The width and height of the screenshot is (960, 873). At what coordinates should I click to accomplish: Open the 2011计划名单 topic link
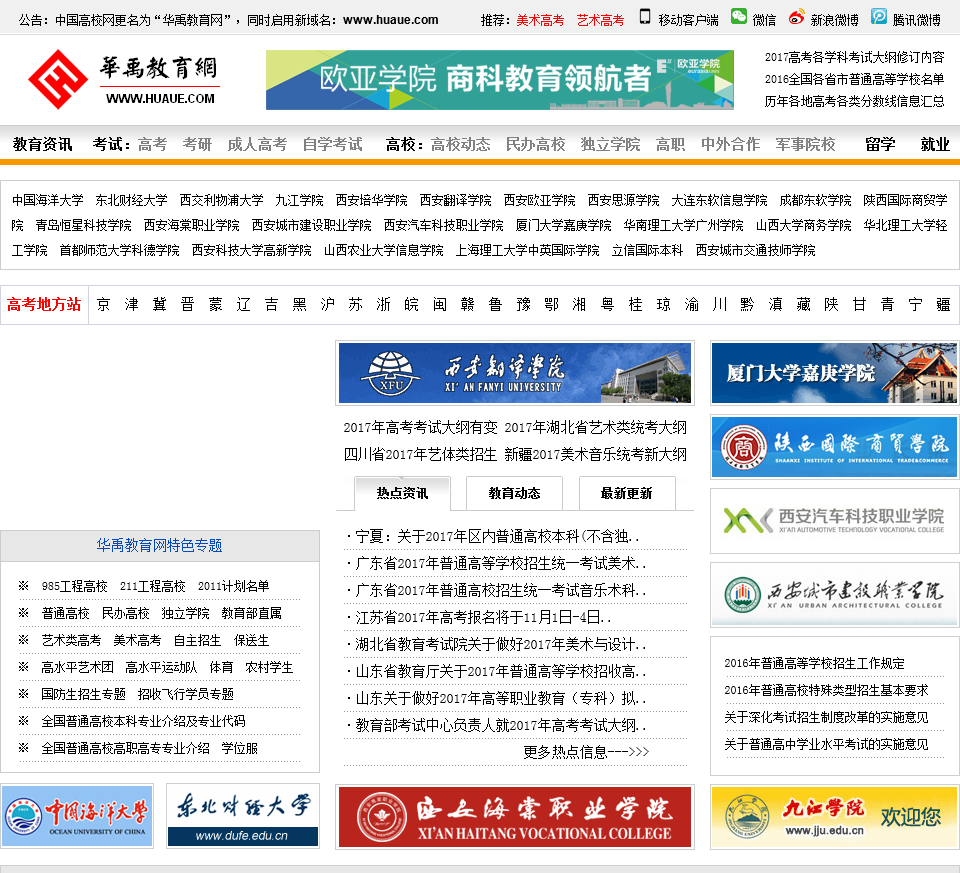pos(233,586)
